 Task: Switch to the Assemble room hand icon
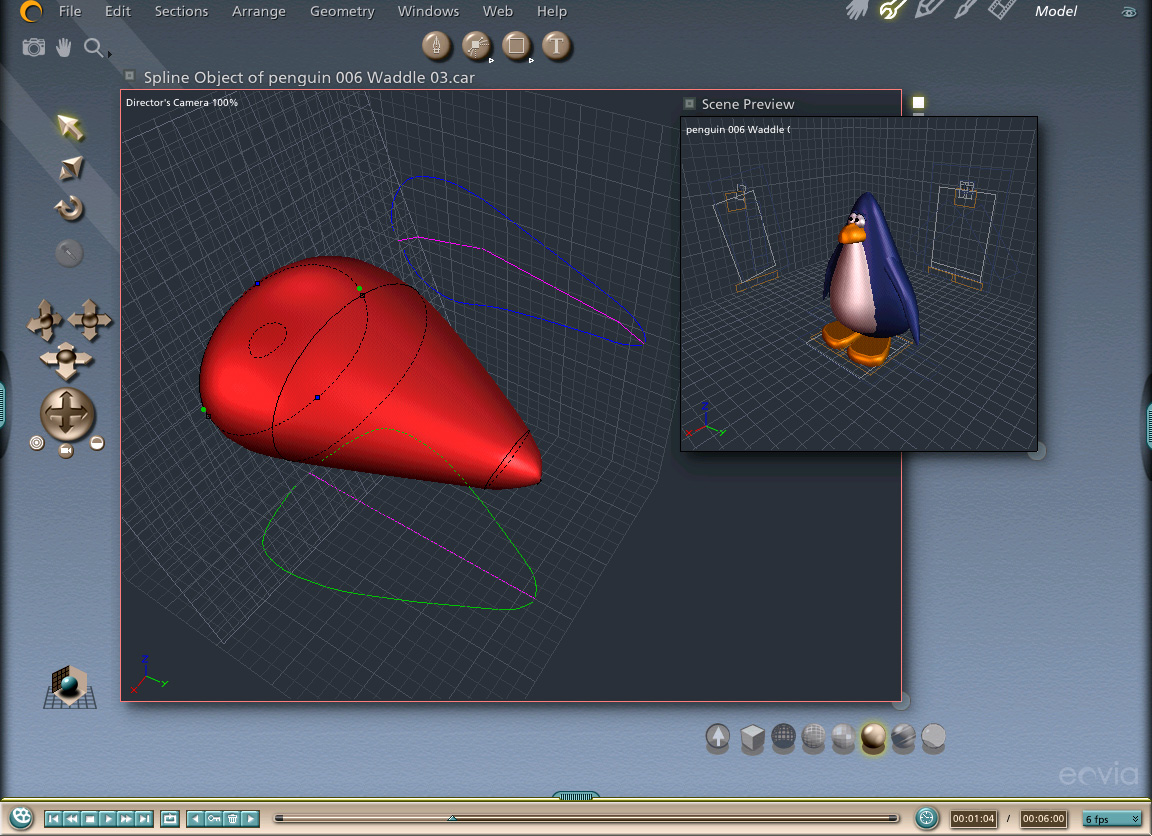click(857, 11)
